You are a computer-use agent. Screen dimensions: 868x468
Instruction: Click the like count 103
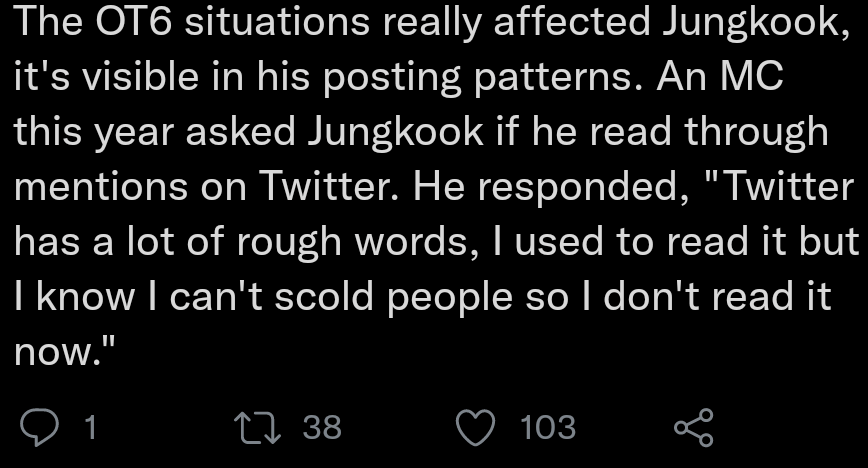548,428
